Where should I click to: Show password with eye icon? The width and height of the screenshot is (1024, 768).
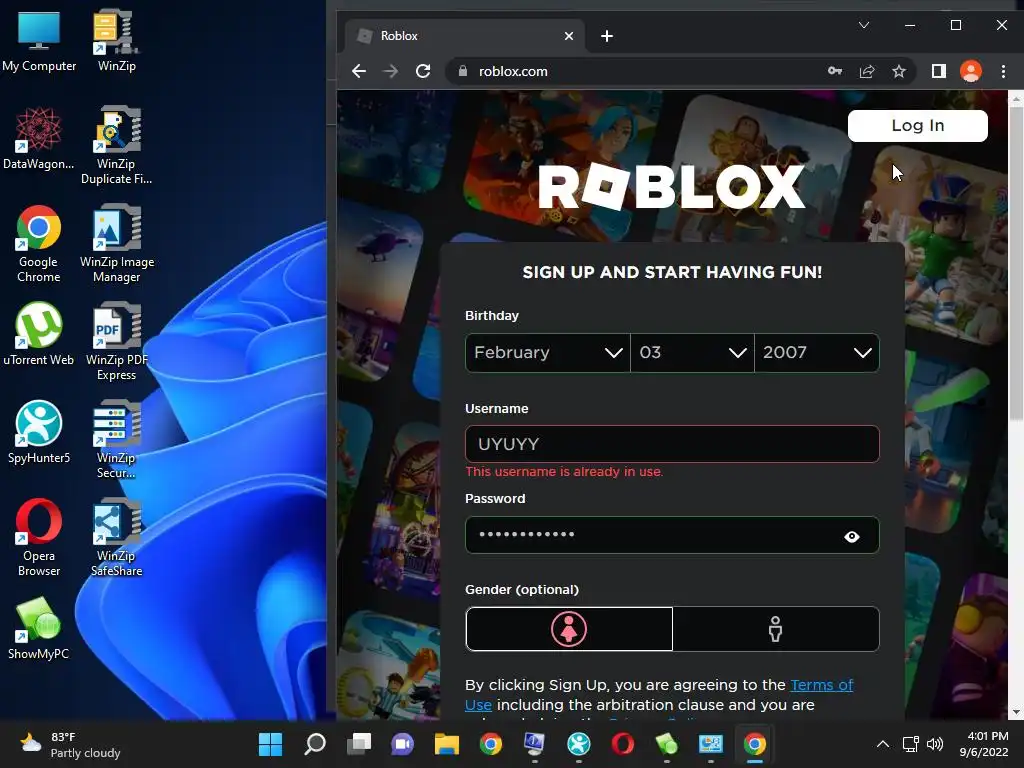[x=852, y=536]
